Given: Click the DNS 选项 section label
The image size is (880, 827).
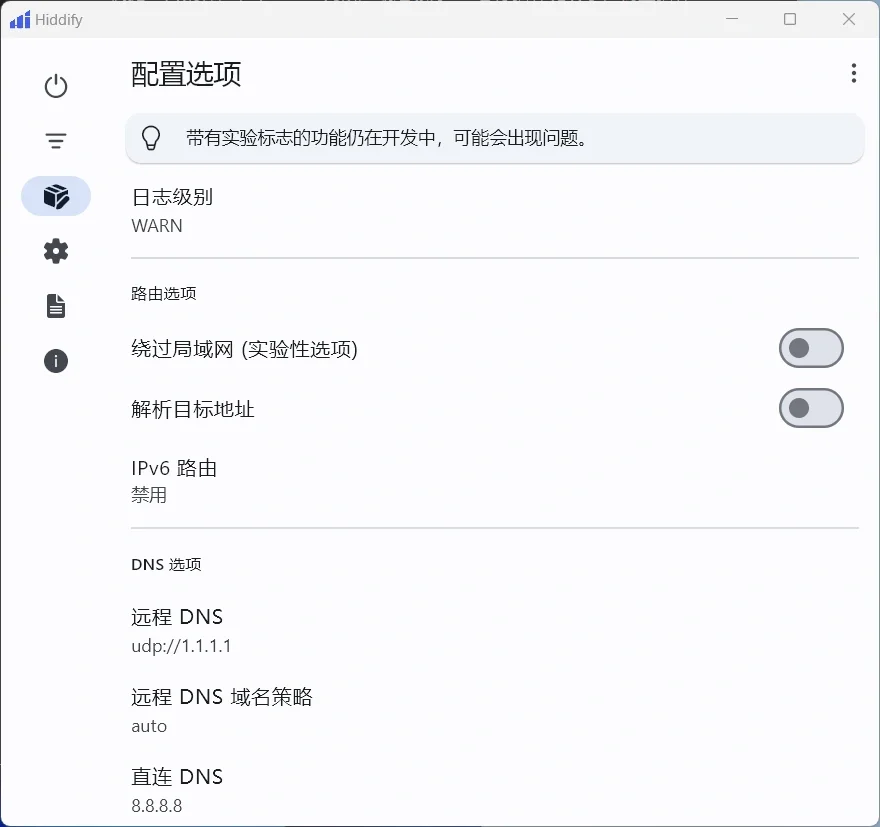Looking at the screenshot, I should click(166, 563).
